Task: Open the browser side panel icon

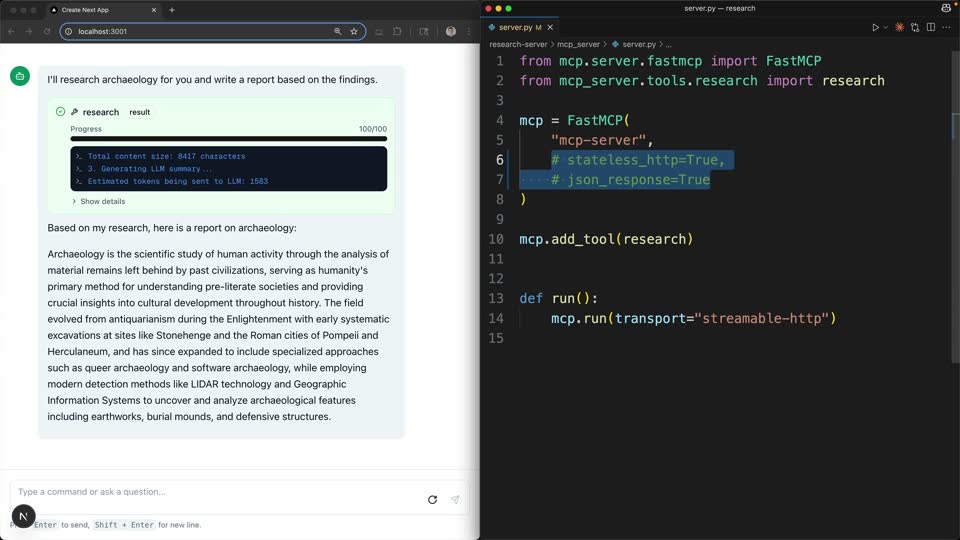Action: (424, 31)
